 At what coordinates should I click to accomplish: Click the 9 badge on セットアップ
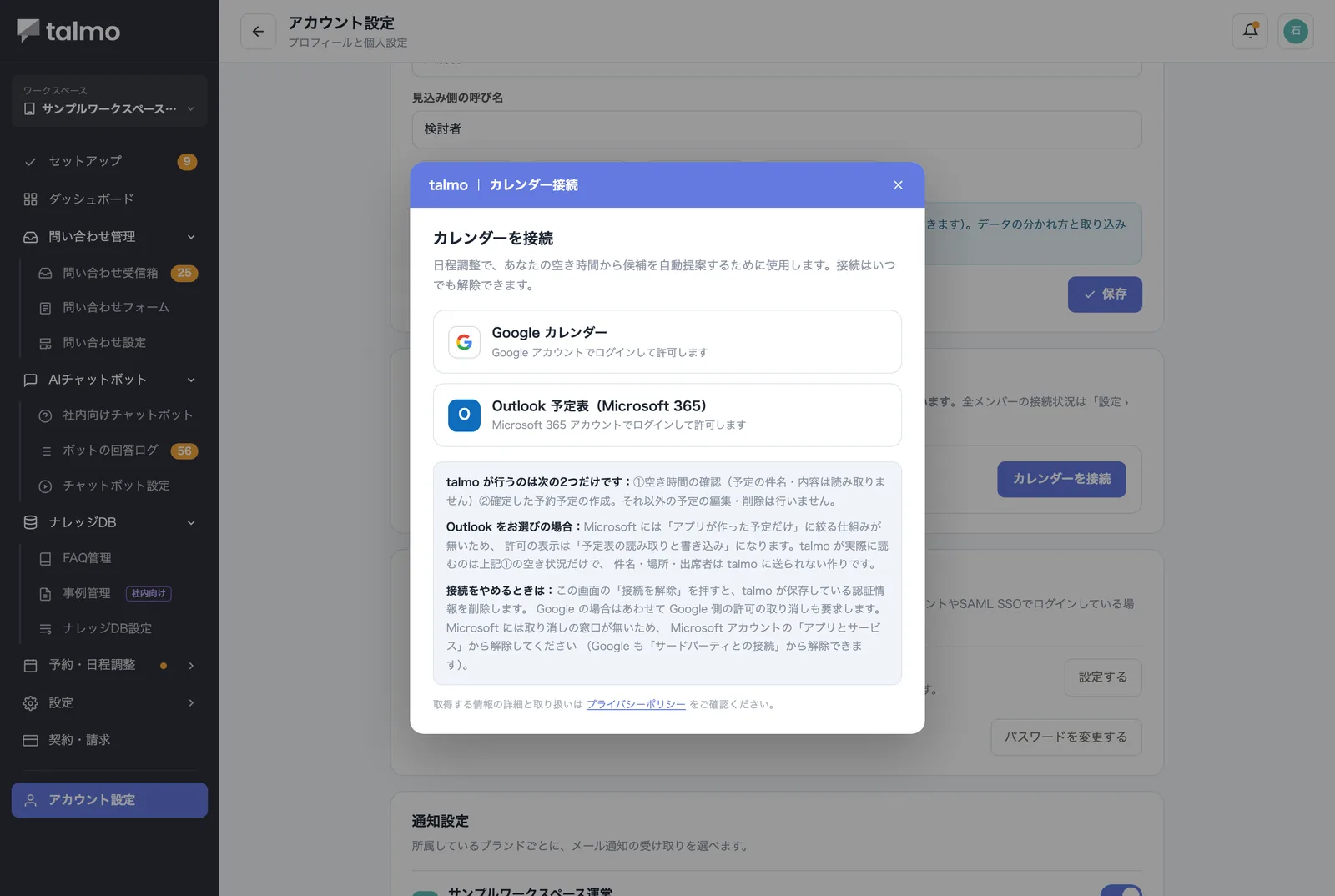pos(187,162)
